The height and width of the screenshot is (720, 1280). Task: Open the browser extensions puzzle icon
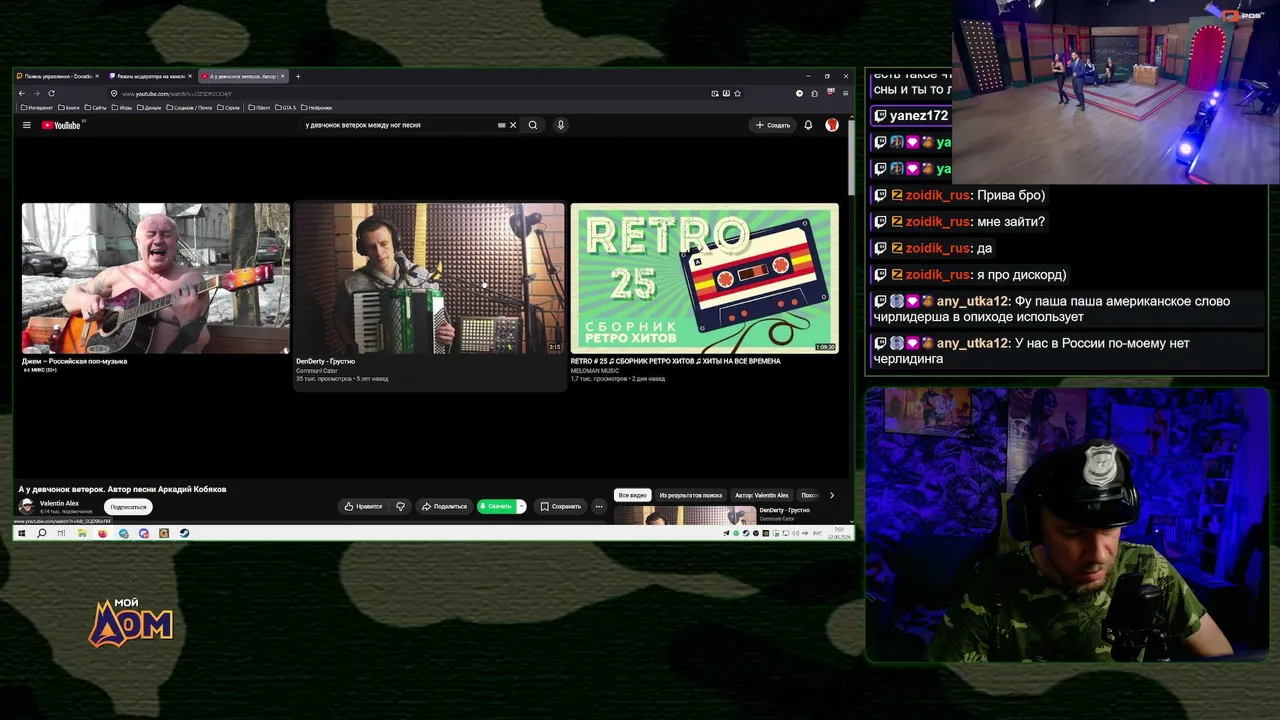tap(815, 93)
